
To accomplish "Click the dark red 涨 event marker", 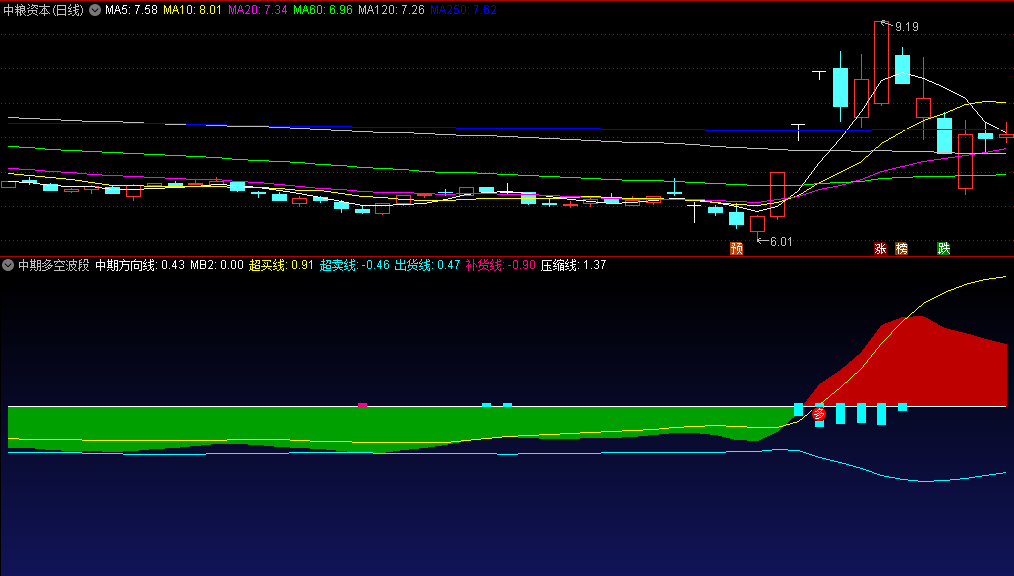I will pyautogui.click(x=880, y=248).
